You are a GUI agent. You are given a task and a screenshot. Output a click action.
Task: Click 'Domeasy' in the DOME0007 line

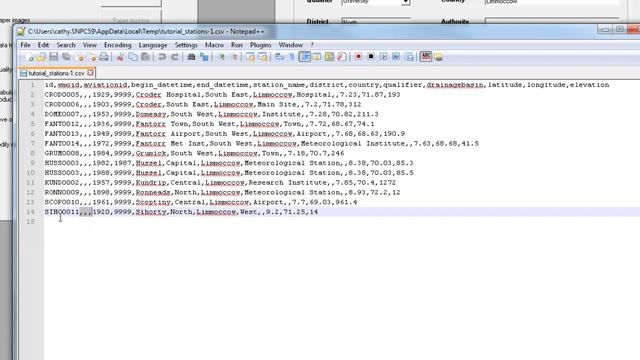click(151, 114)
